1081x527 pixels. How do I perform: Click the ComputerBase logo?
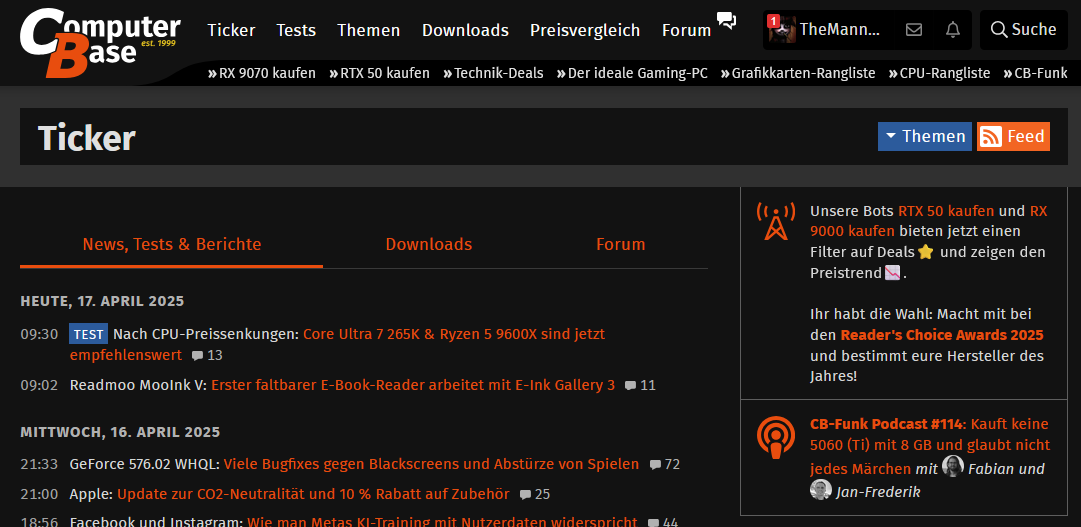coord(101,43)
